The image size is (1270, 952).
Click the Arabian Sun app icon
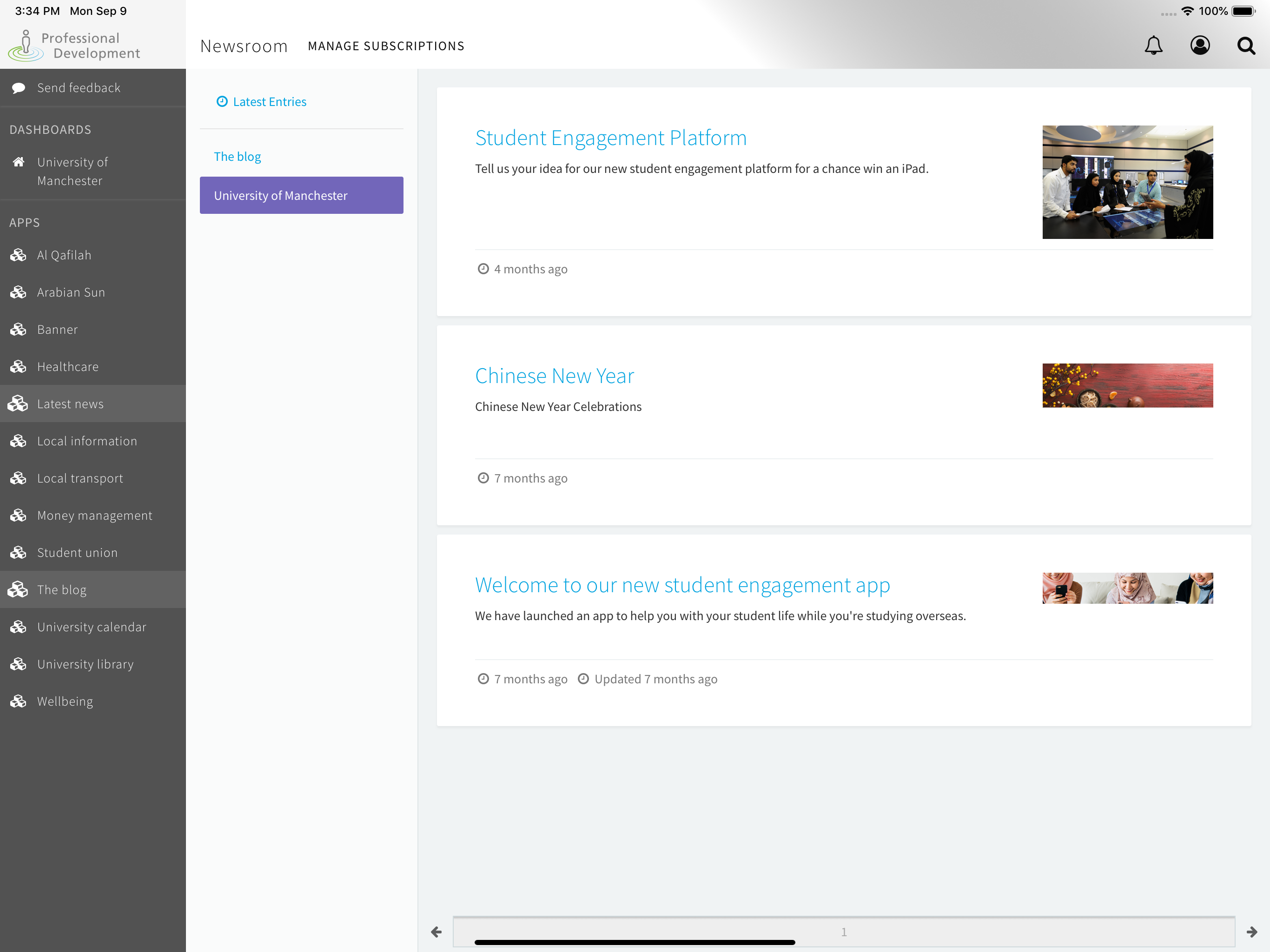click(x=19, y=292)
